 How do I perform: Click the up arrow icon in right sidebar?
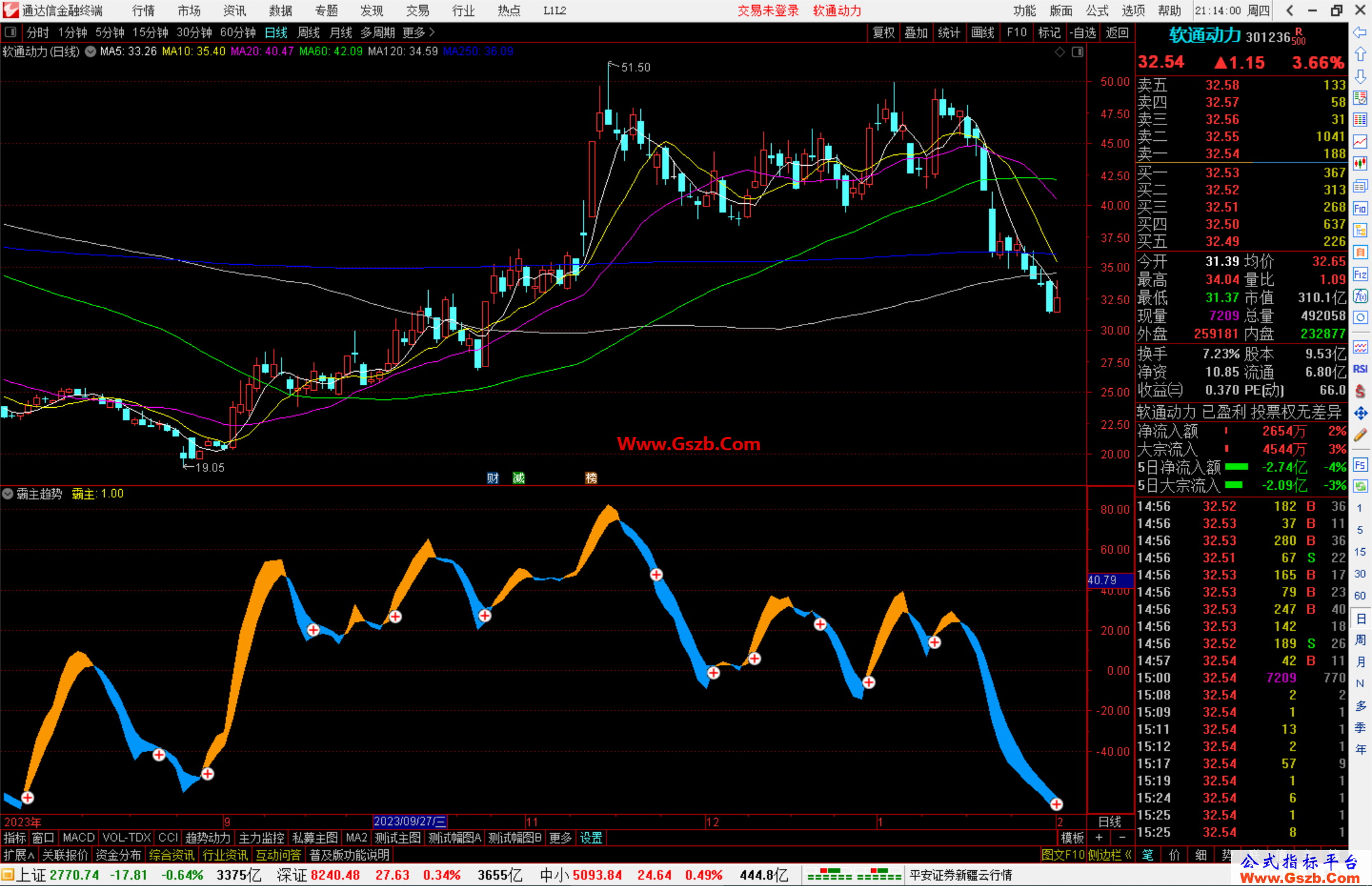[1360, 55]
